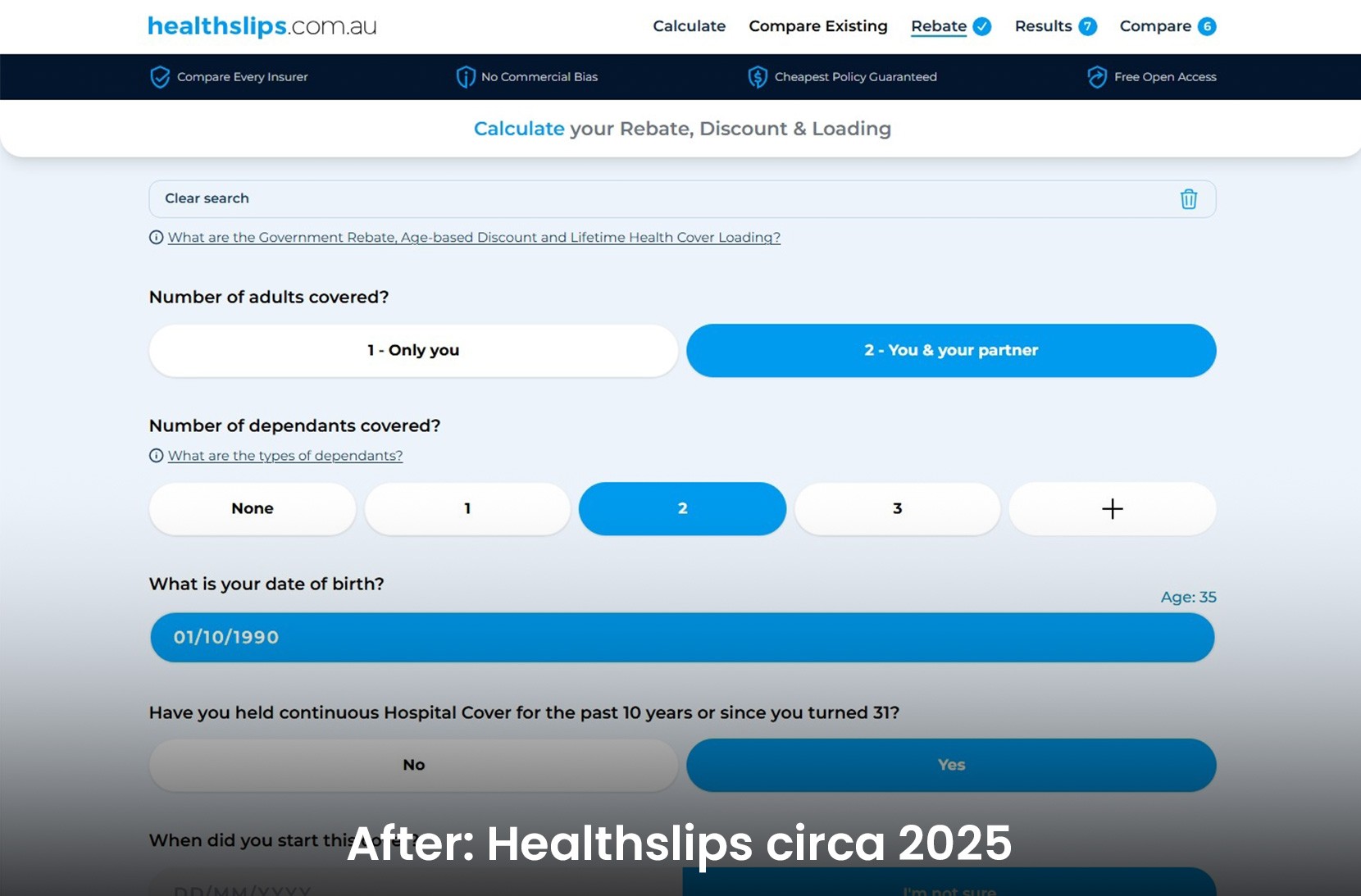This screenshot has width=1361, height=896.
Task: Select the Rebate menu item
Action: pyautogui.click(x=939, y=26)
